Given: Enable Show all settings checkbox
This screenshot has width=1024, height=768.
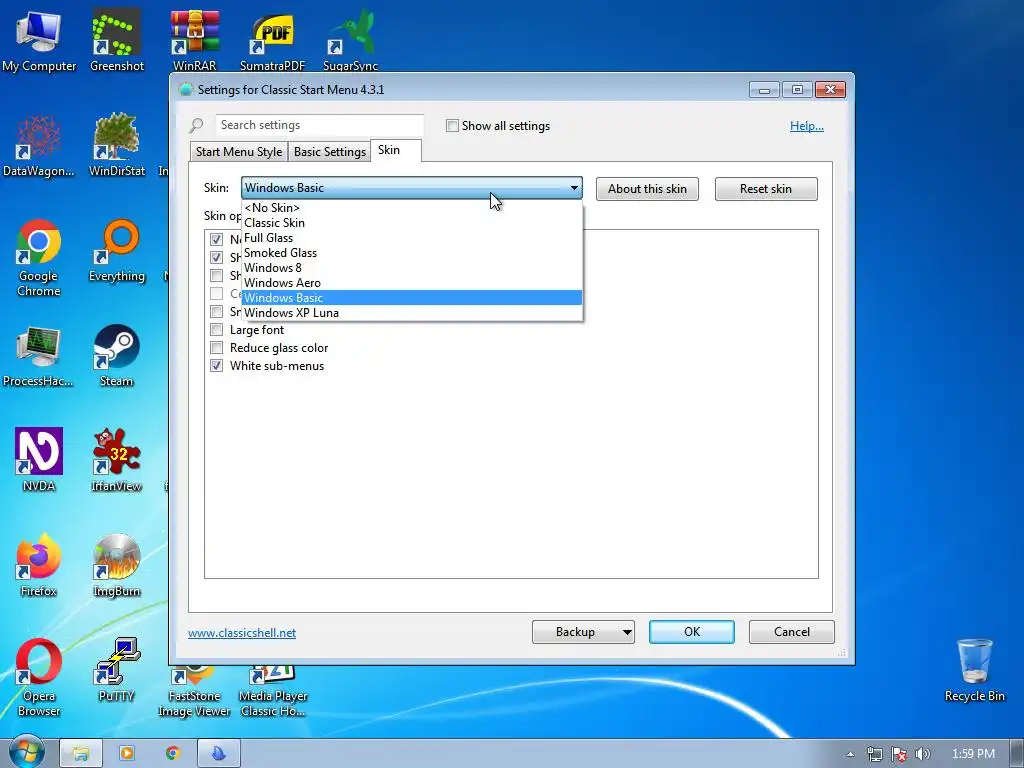Looking at the screenshot, I should [x=452, y=125].
